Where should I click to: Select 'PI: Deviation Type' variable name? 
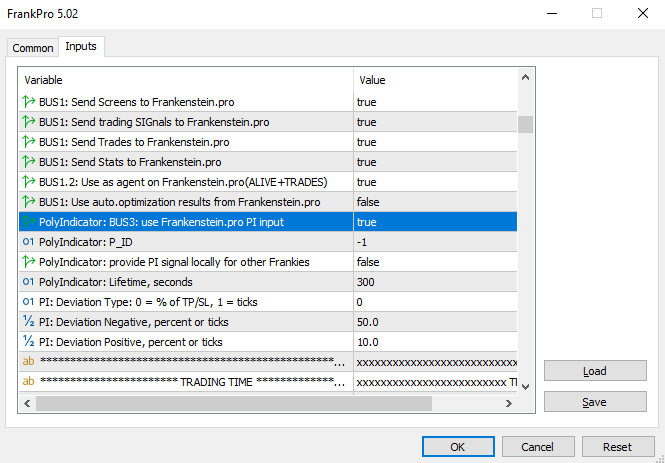[148, 302]
